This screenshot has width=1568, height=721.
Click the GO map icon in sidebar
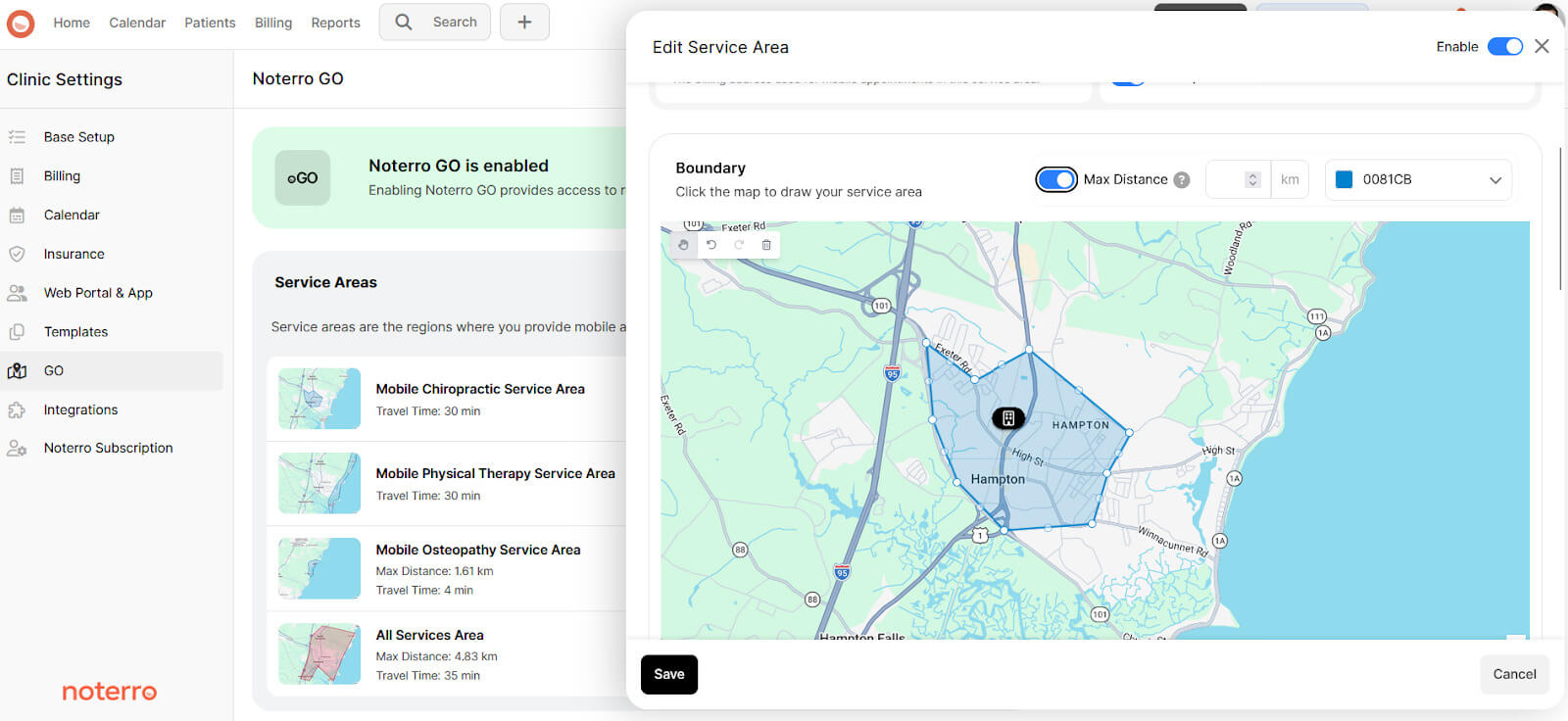[x=17, y=371]
